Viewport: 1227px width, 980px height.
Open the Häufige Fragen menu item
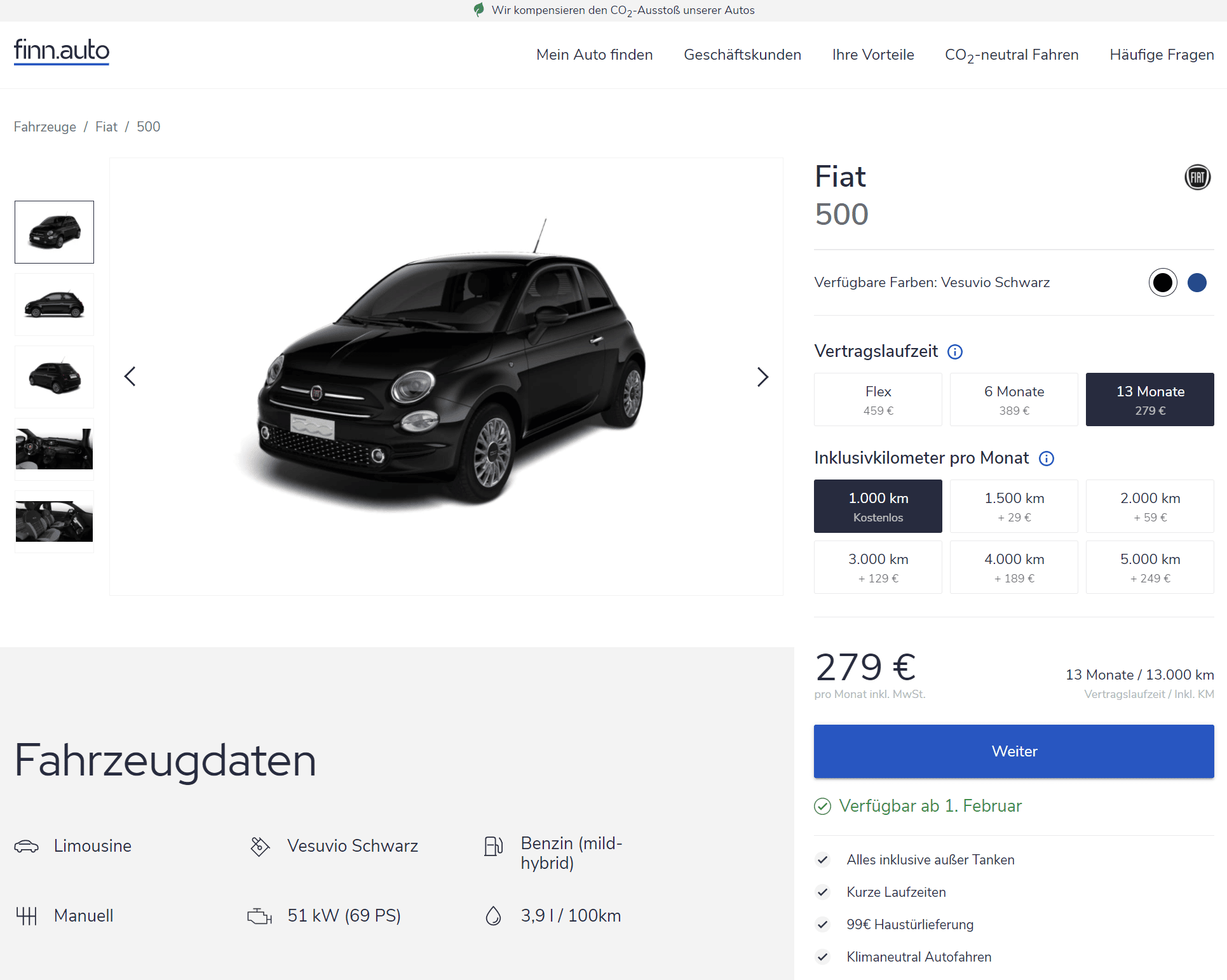pyautogui.click(x=1162, y=55)
